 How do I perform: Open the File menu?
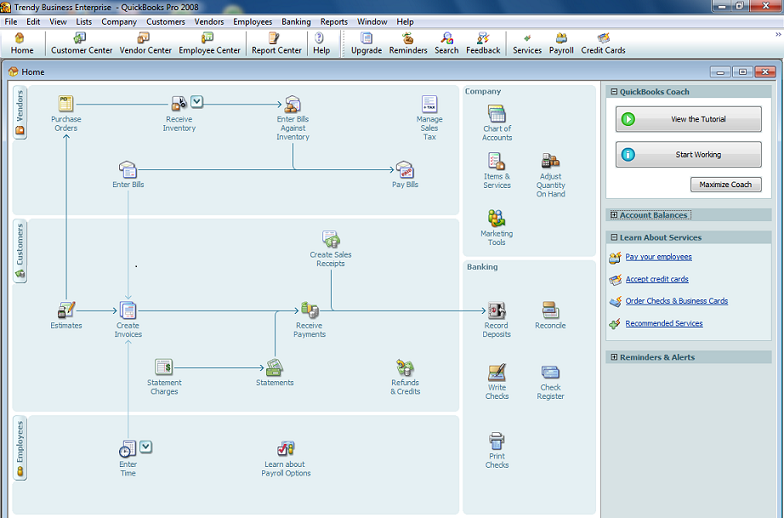pyautogui.click(x=10, y=22)
